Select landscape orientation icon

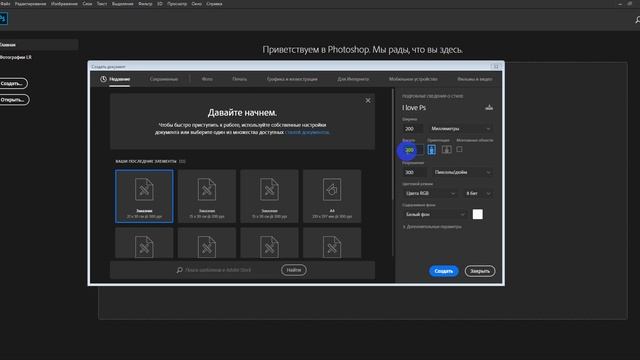[x=447, y=150]
